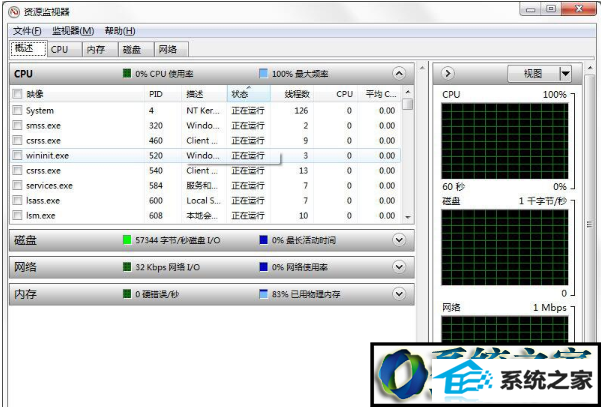Click process list scrollbar up arrow
The height and width of the screenshot is (407, 601).
tap(408, 92)
